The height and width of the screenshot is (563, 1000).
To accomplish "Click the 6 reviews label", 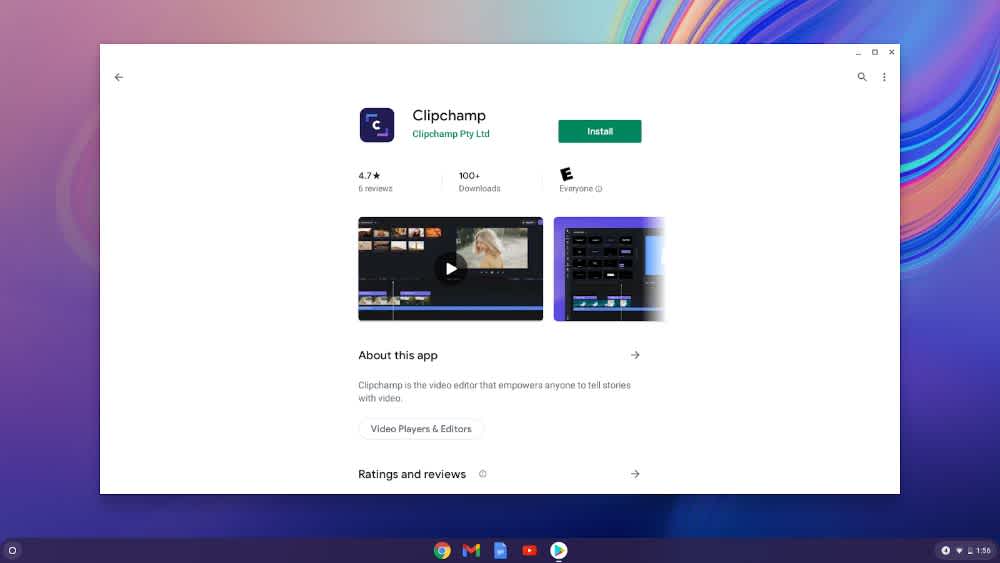I will click(x=375, y=189).
